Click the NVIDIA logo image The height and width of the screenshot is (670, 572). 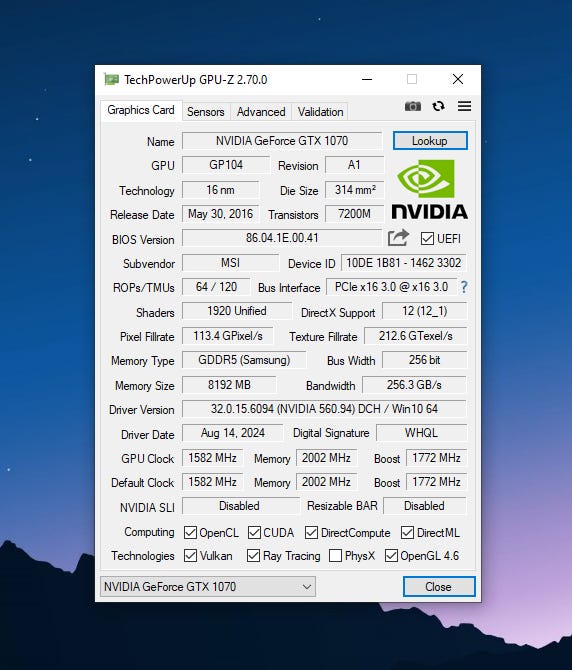429,189
